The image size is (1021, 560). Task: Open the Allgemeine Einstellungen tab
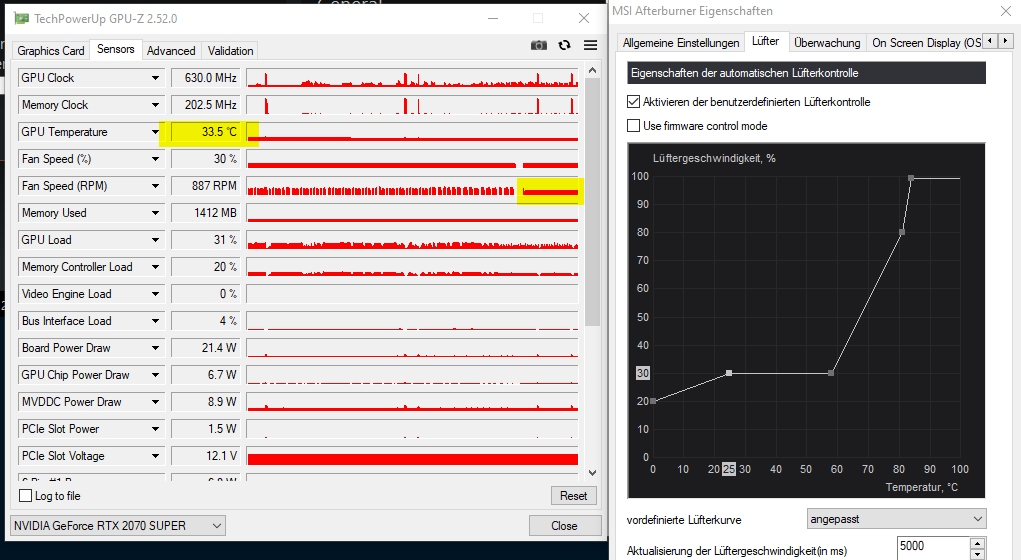click(680, 43)
